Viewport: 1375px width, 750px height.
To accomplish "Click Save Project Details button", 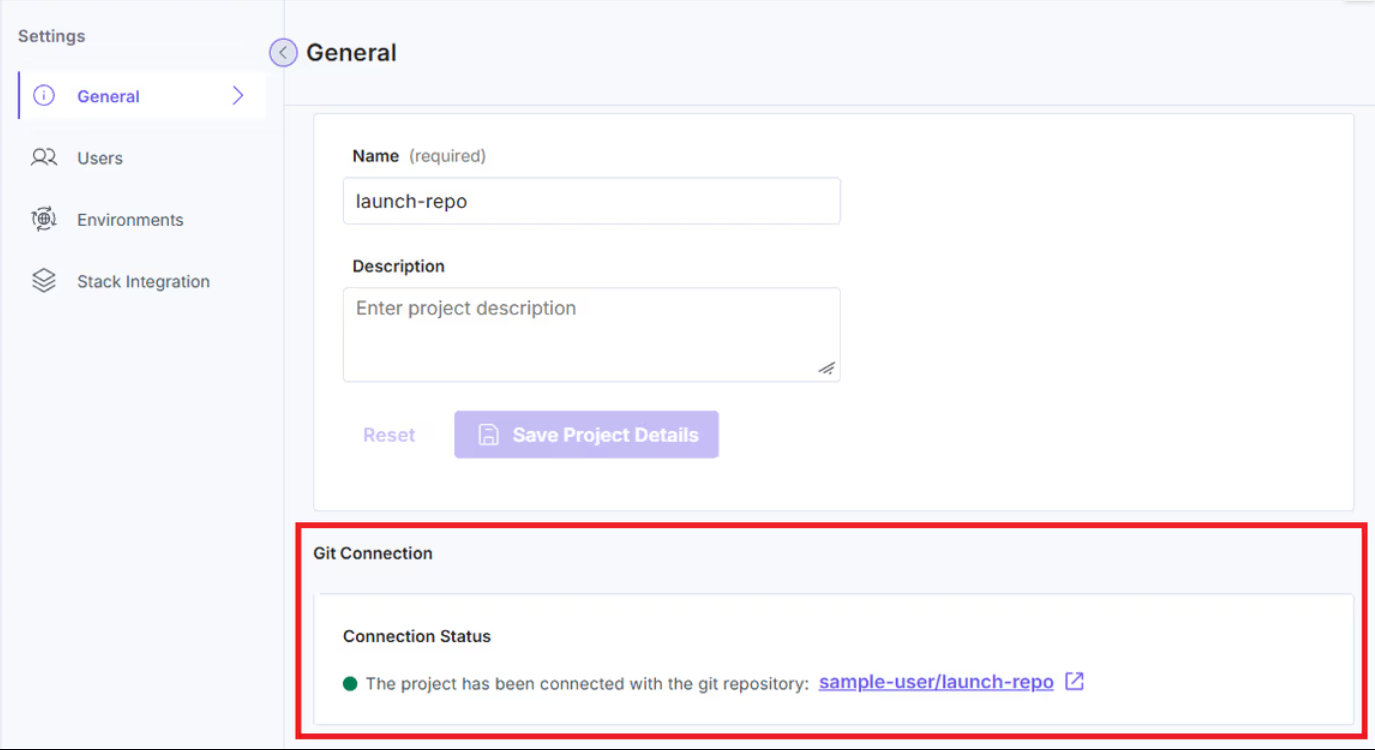I will pyautogui.click(x=586, y=435).
